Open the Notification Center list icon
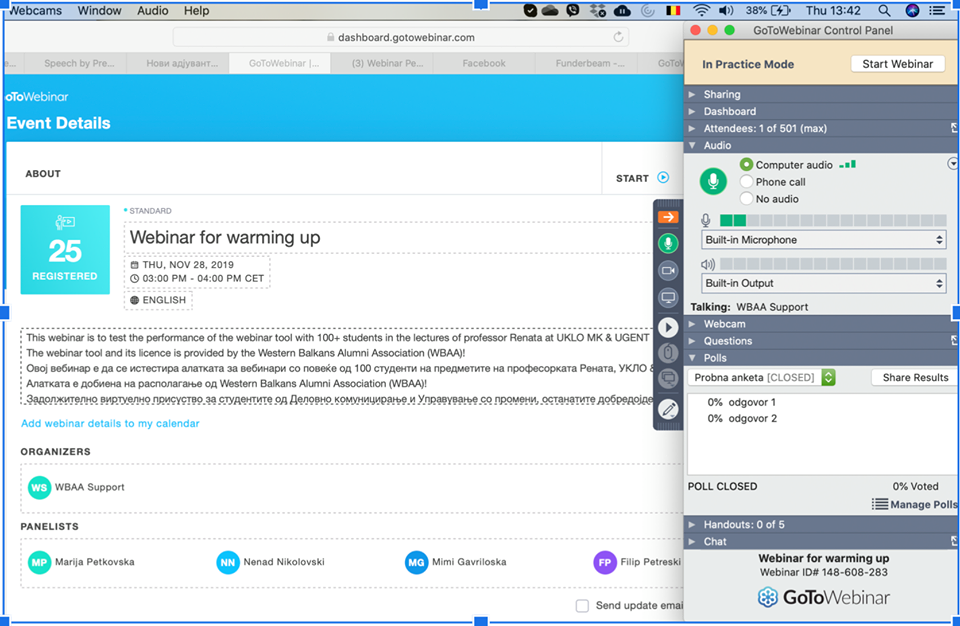 click(x=937, y=10)
